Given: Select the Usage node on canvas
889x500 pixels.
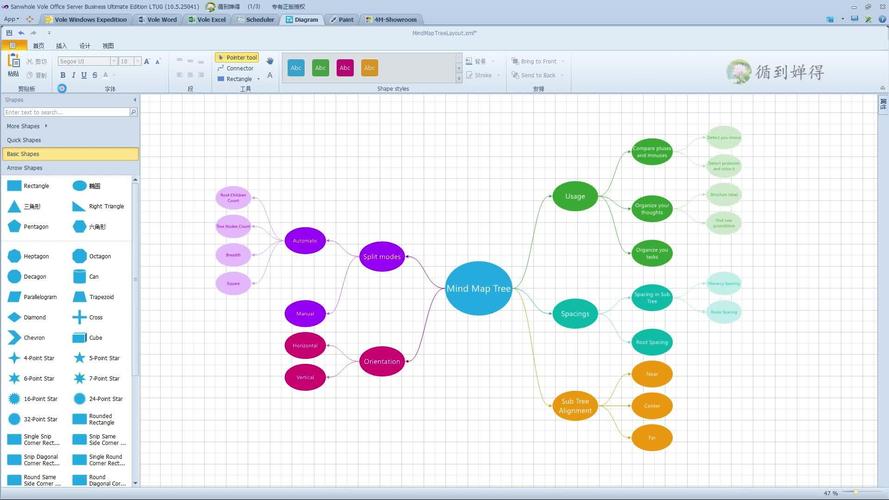Looking at the screenshot, I should coord(575,196).
